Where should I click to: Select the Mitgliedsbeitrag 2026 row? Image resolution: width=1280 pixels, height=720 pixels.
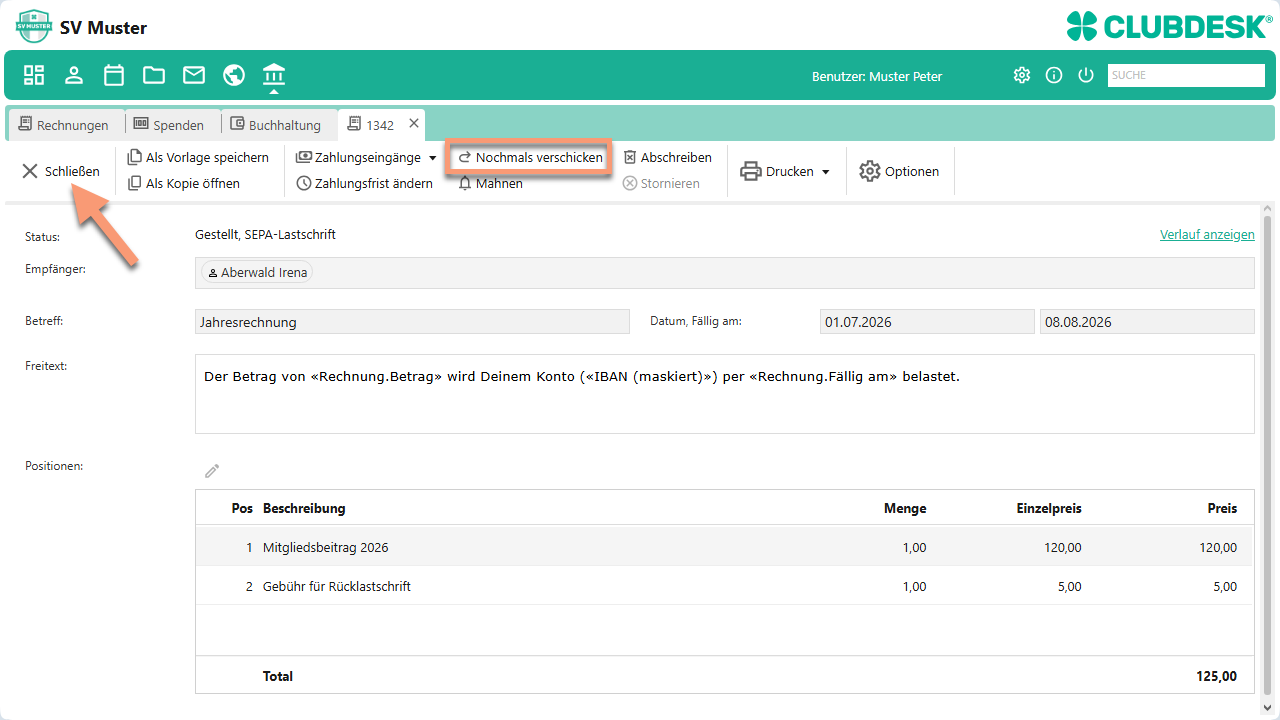[x=724, y=547]
